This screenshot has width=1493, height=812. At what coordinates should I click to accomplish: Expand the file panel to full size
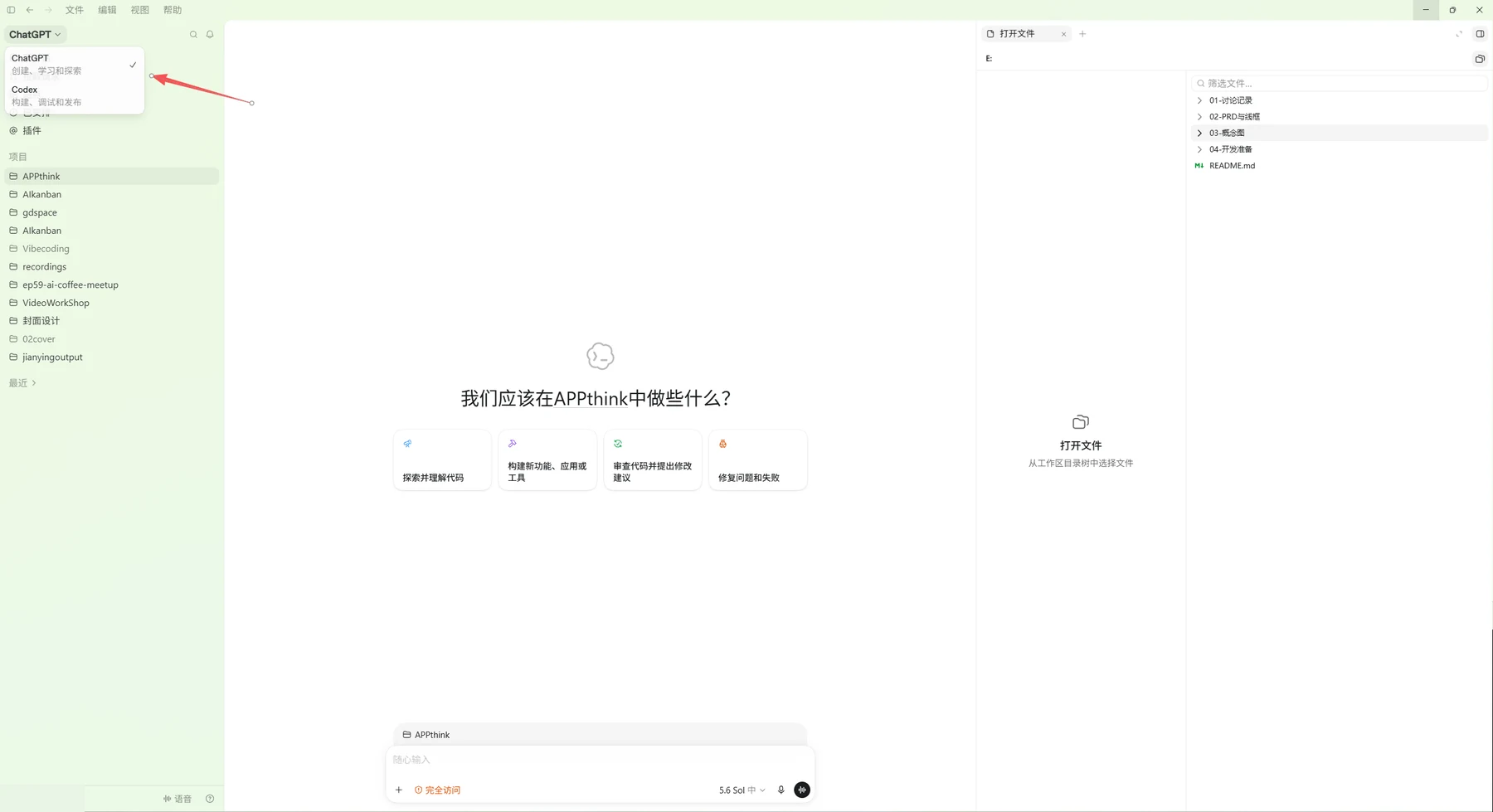(x=1459, y=34)
